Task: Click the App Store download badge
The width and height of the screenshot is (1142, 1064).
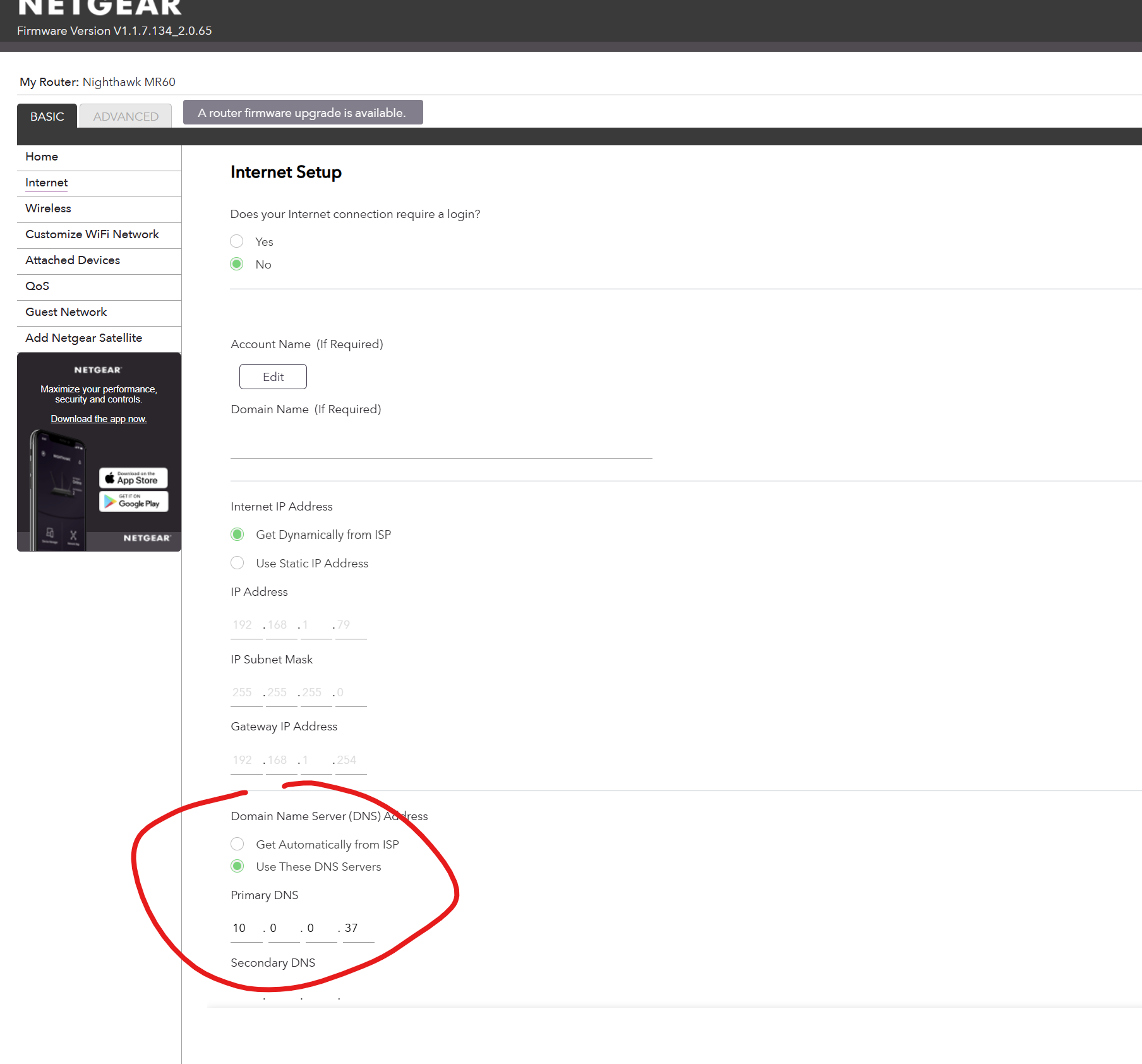Action: click(x=133, y=478)
